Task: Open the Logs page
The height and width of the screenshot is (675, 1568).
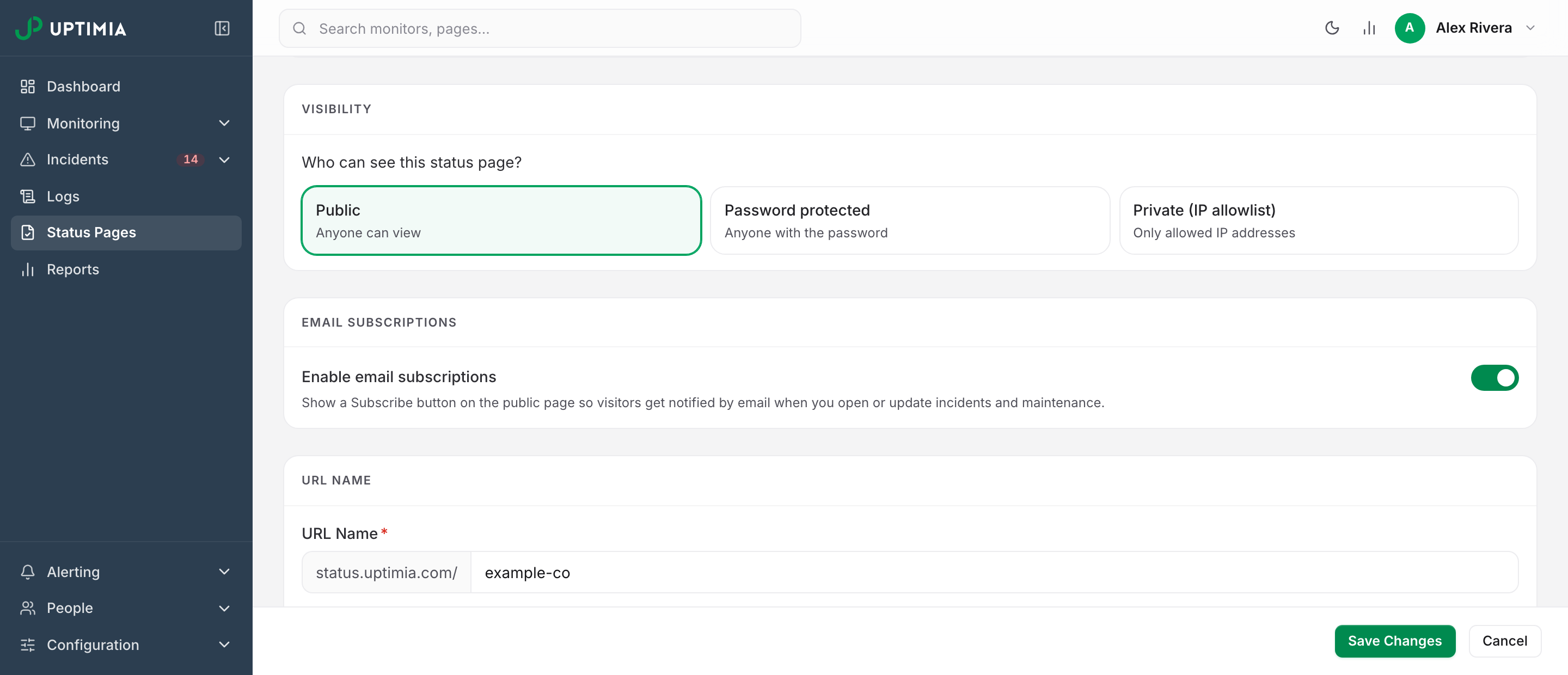Action: coord(126,196)
